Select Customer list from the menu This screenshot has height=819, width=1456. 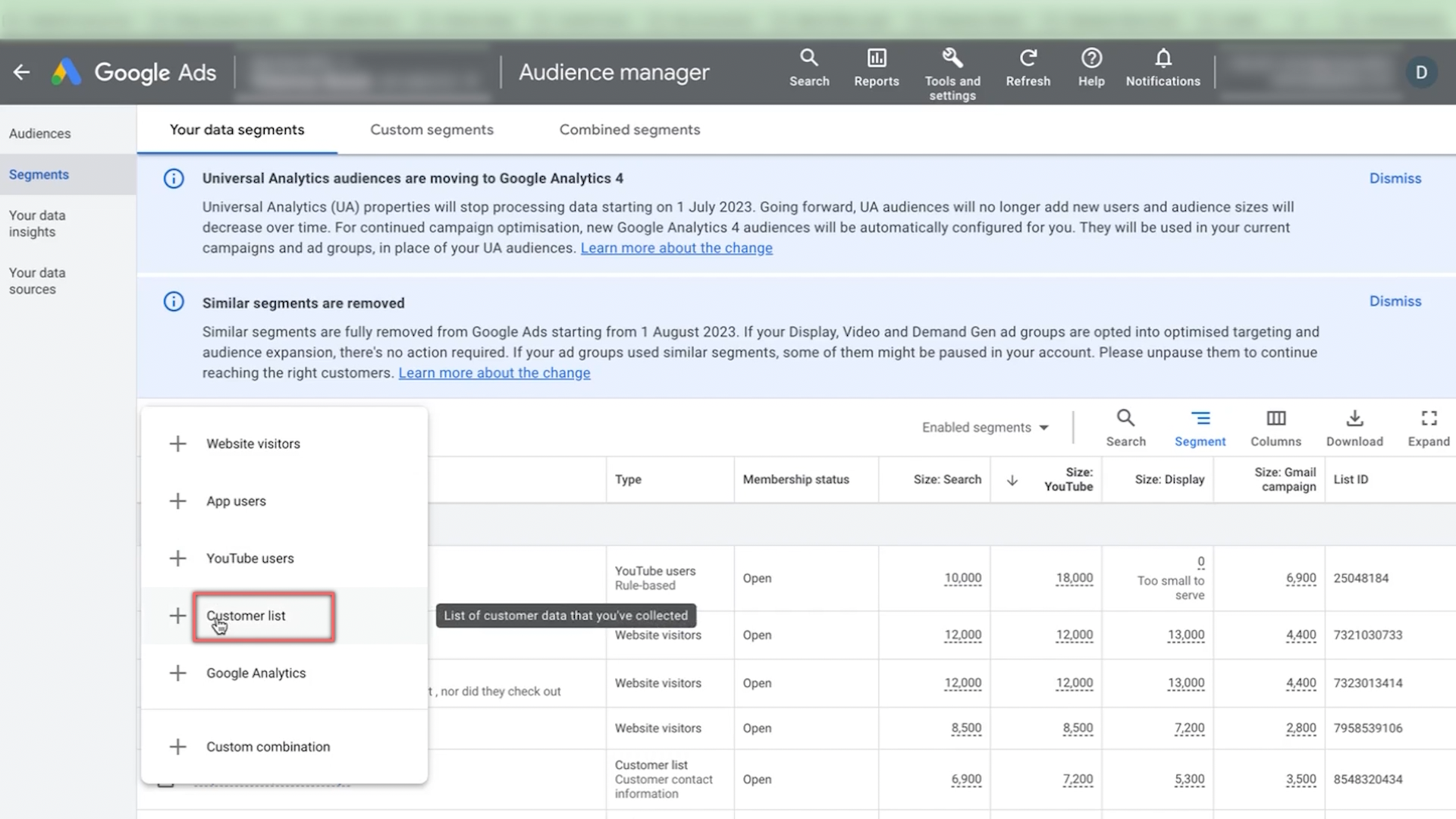[x=246, y=616]
